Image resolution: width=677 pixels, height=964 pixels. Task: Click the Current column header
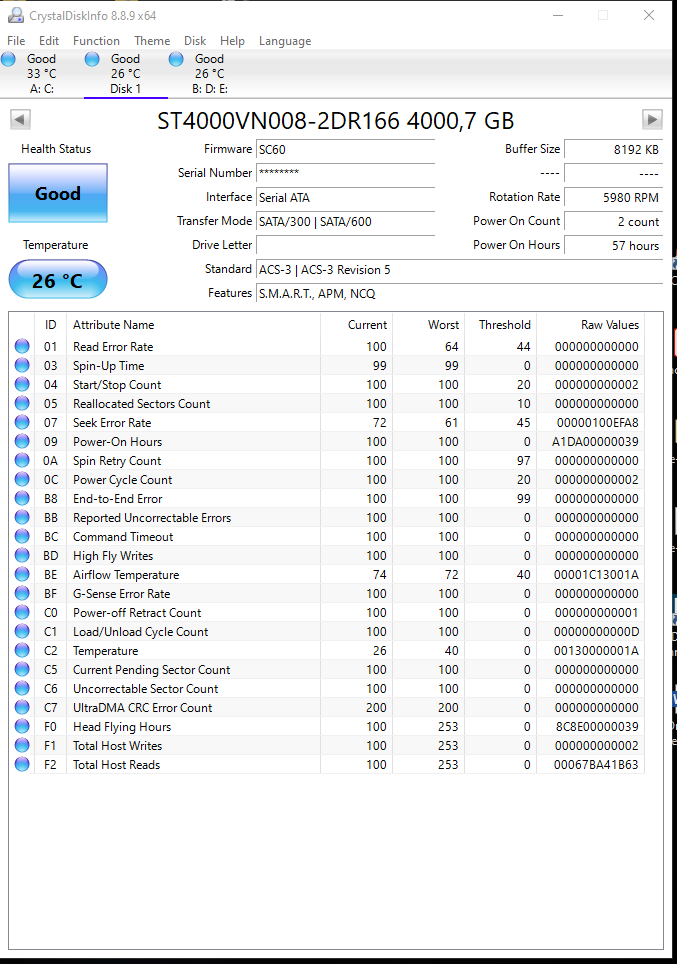(x=357, y=325)
